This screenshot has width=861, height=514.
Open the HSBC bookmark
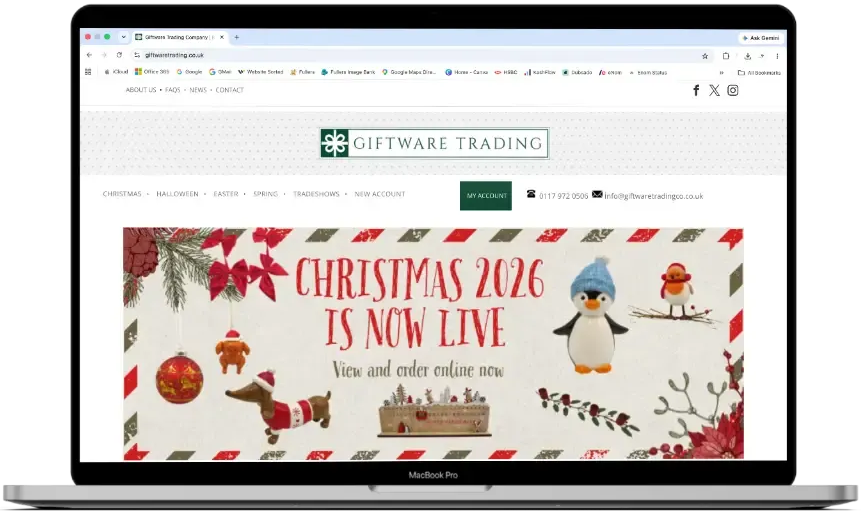click(506, 72)
